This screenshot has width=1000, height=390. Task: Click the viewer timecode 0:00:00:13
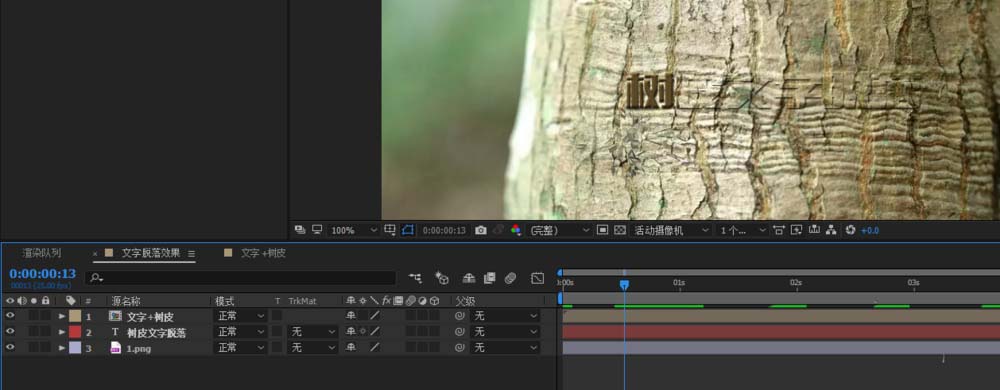(x=445, y=231)
